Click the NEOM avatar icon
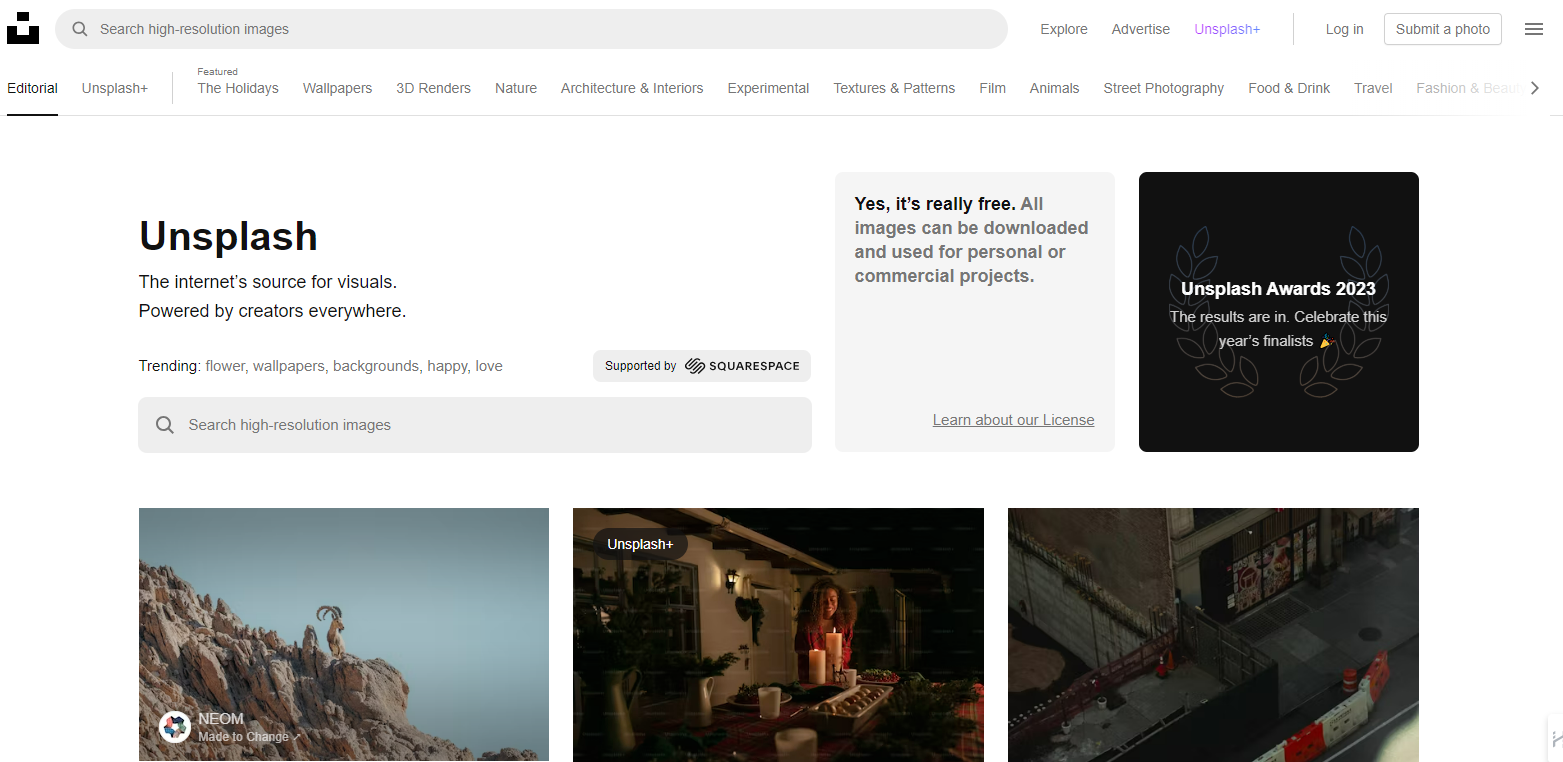 (175, 727)
